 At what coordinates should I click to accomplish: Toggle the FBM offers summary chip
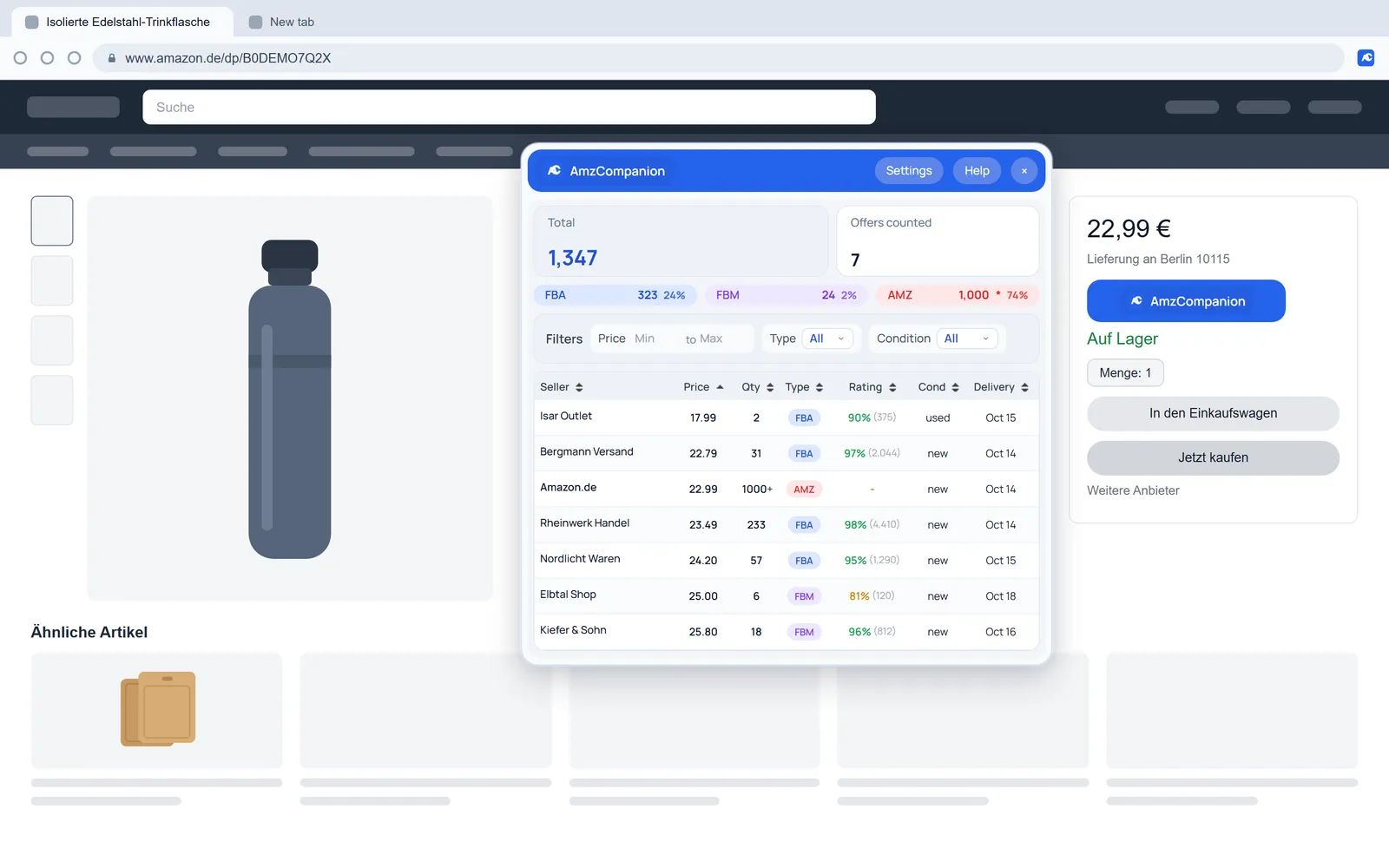pyautogui.click(x=787, y=295)
